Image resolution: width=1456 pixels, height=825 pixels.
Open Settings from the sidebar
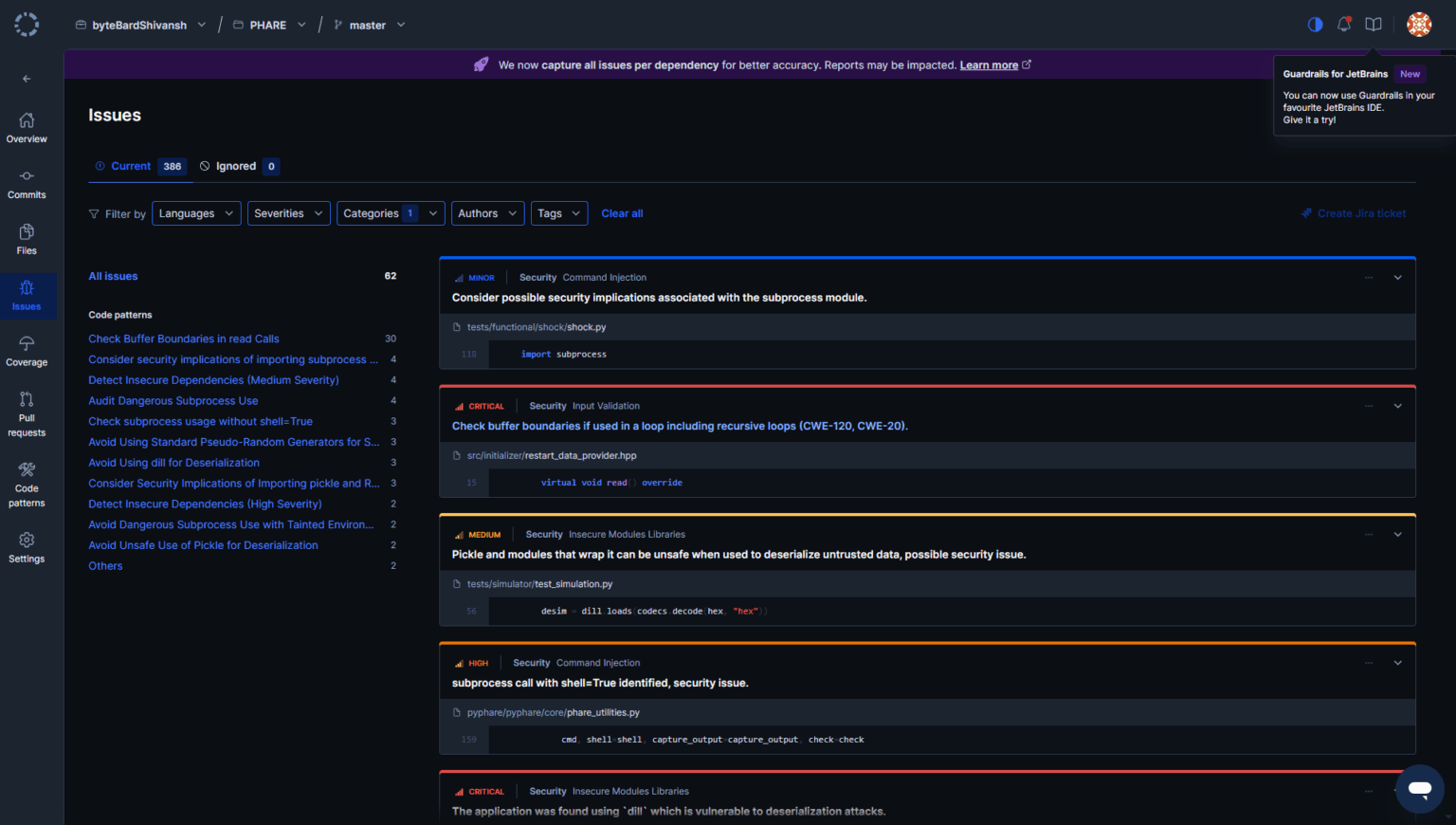(x=27, y=546)
